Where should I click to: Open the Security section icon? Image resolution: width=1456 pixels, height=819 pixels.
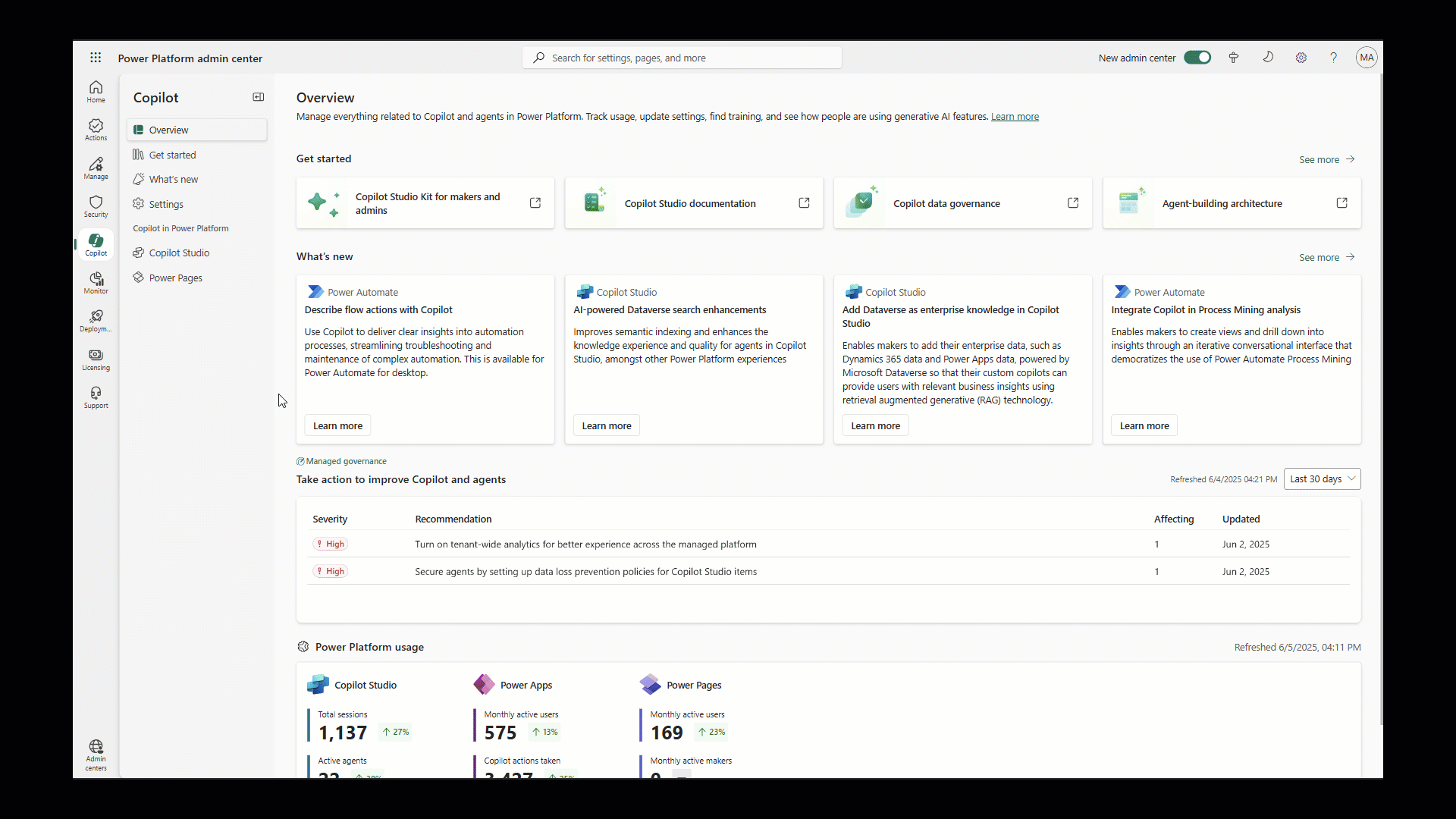click(96, 206)
